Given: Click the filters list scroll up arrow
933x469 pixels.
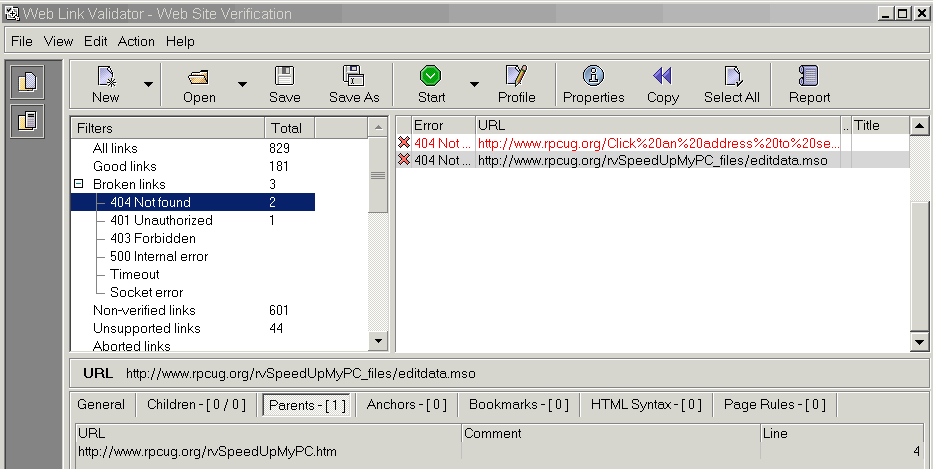Looking at the screenshot, I should tap(378, 127).
